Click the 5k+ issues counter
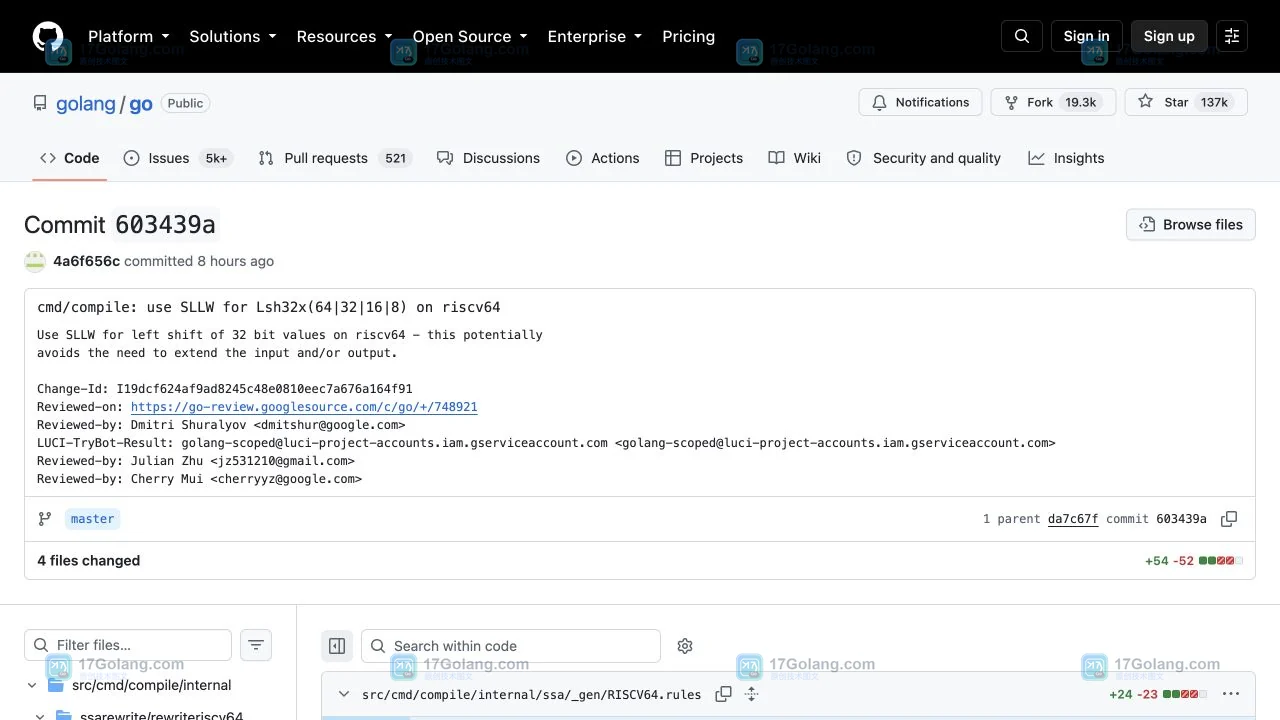 pyautogui.click(x=216, y=158)
